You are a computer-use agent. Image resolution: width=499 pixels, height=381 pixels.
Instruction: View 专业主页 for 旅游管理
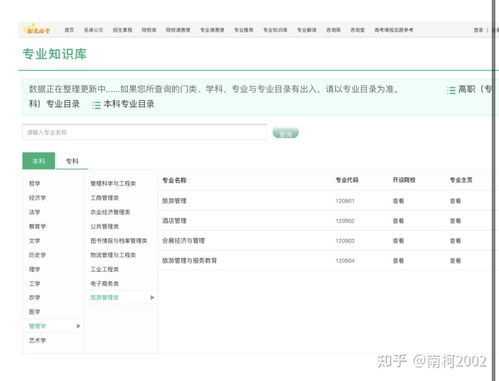(455, 201)
